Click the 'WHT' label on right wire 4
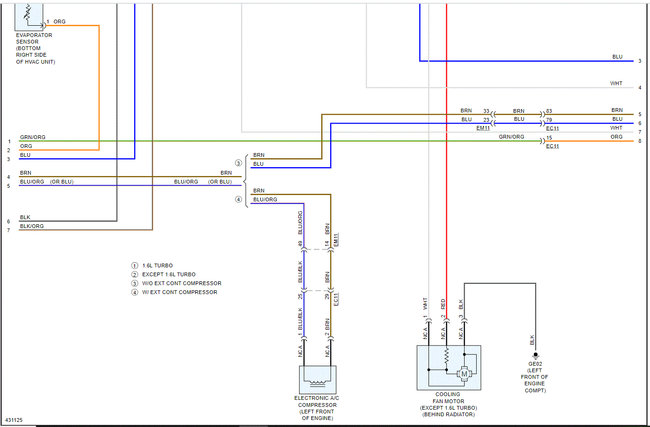This screenshot has height=427, width=650. pos(616,83)
